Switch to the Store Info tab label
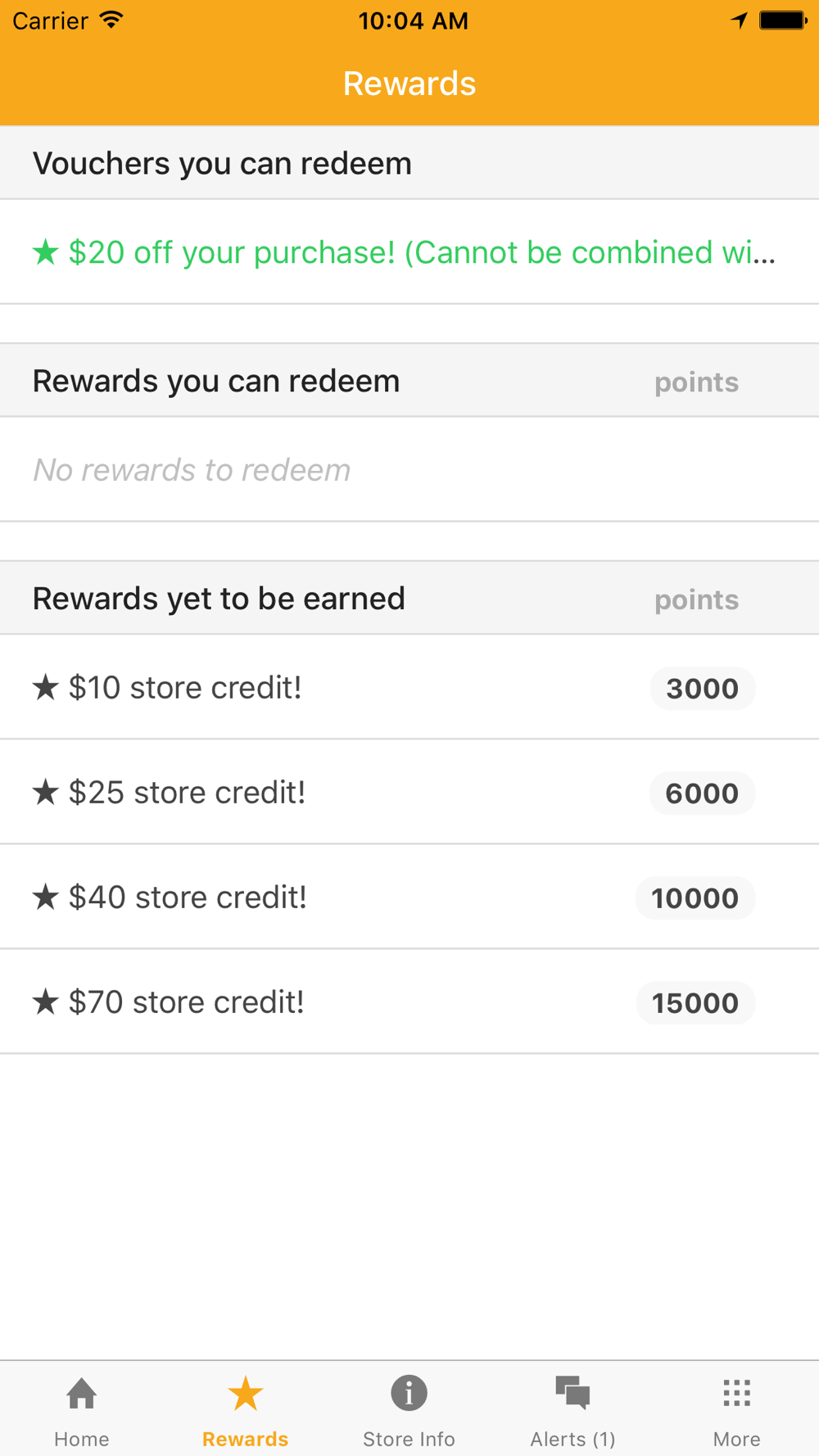Image resolution: width=819 pixels, height=1456 pixels. point(409,1439)
